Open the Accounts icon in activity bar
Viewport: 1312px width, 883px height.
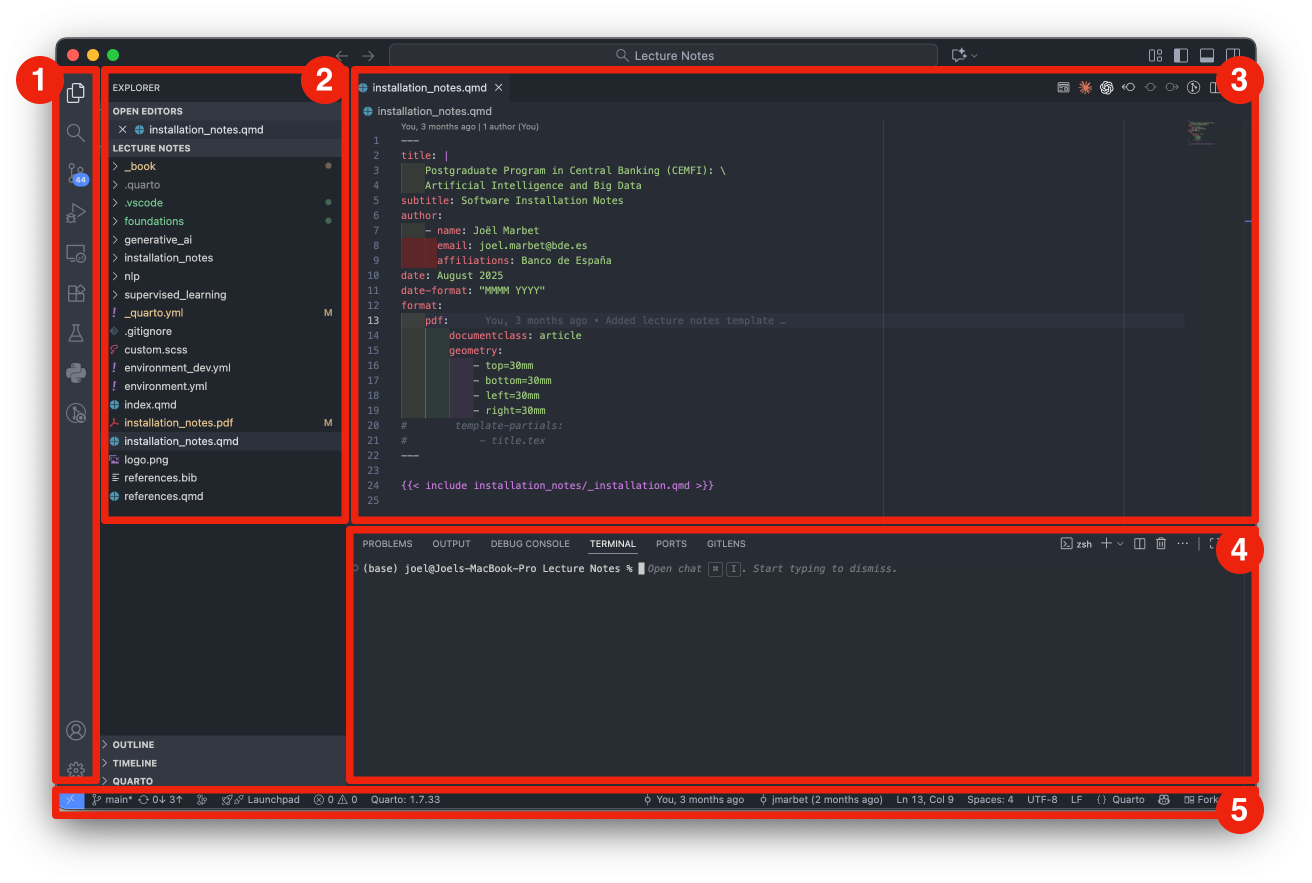76,731
